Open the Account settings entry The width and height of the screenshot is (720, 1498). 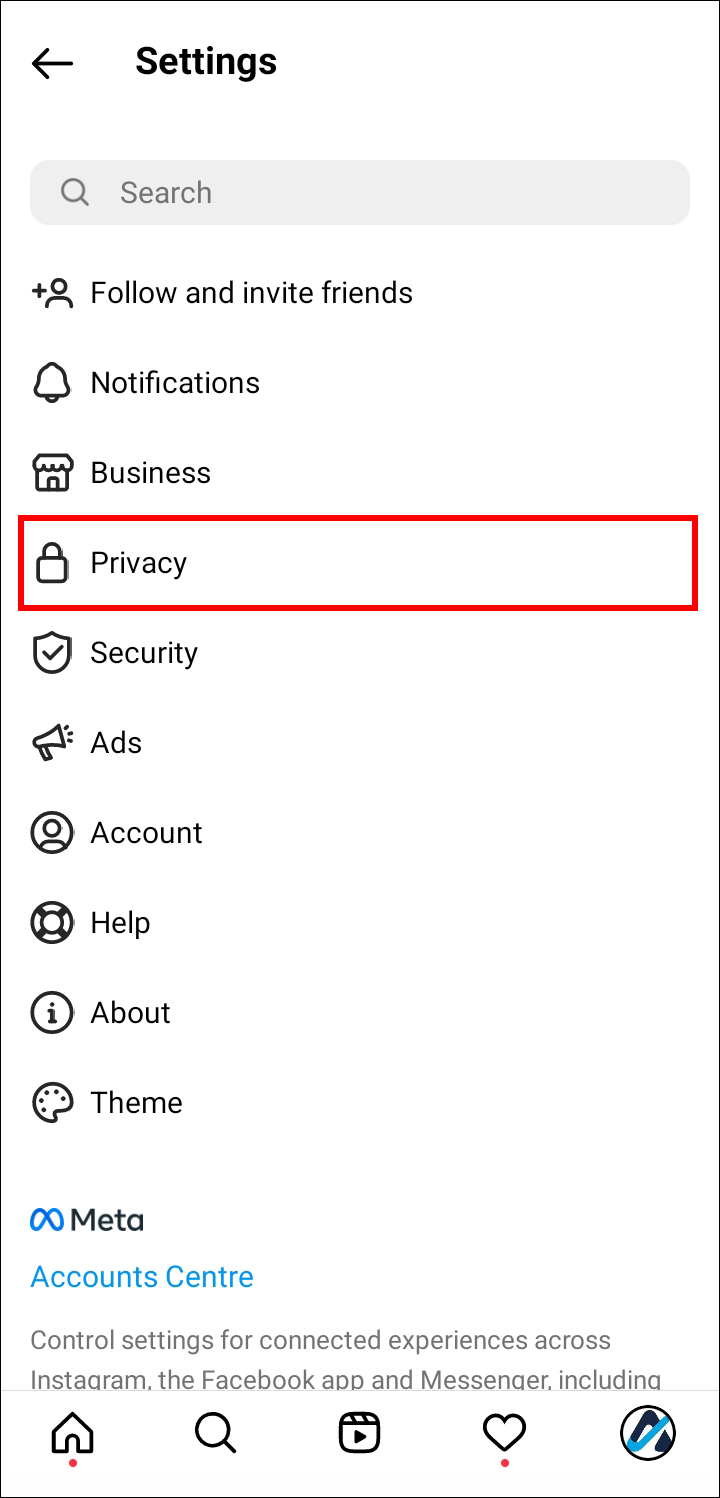tap(146, 833)
